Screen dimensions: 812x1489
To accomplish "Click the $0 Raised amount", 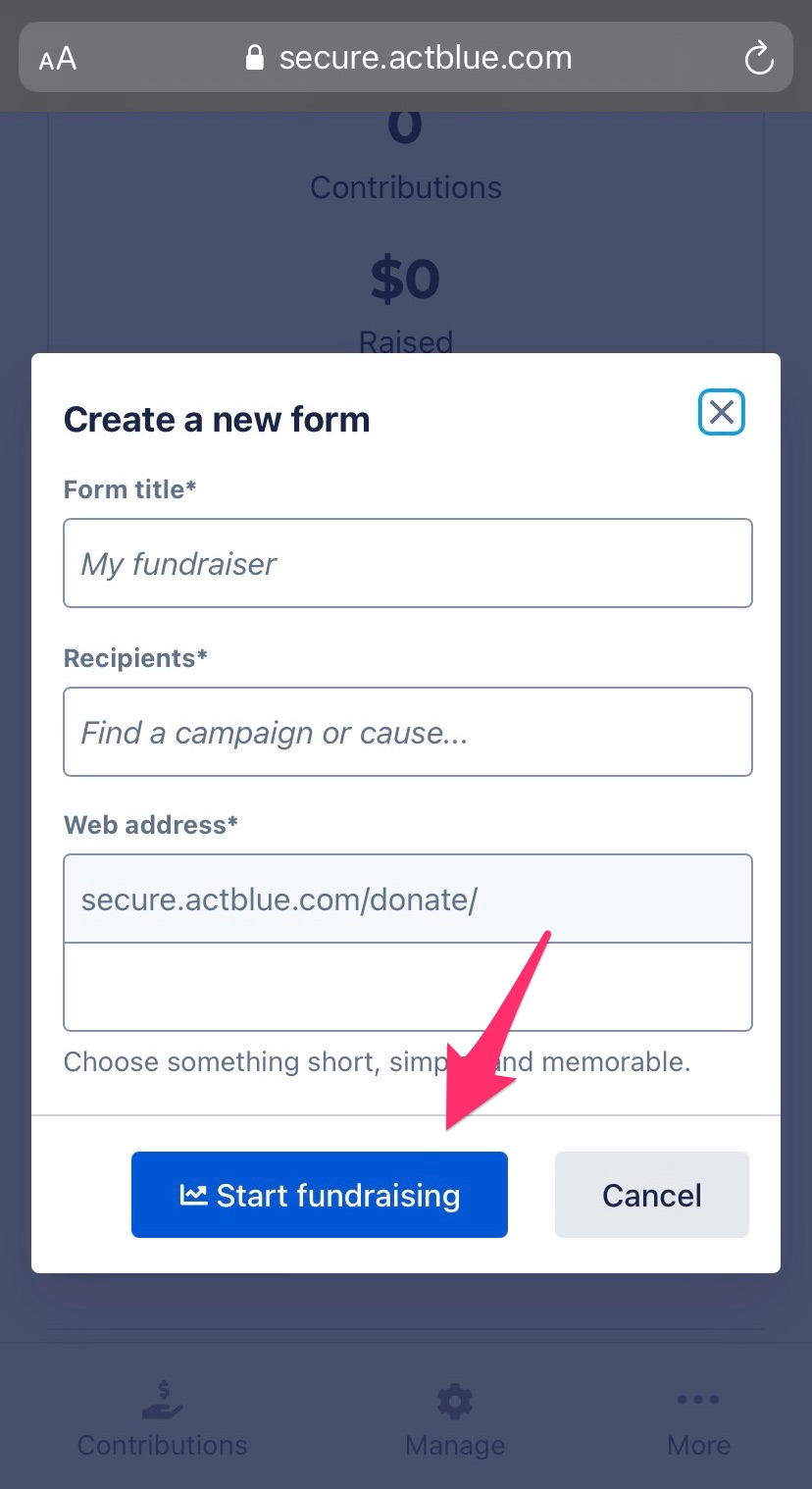I will (405, 281).
